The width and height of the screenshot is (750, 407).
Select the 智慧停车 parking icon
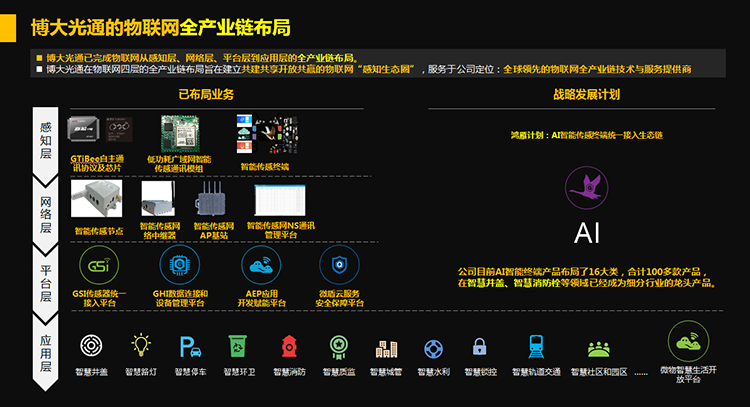click(190, 347)
